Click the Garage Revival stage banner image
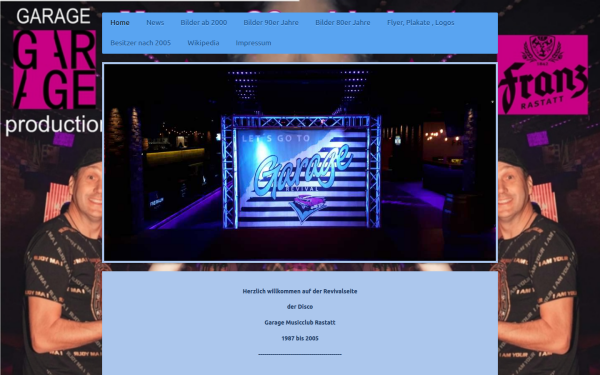Viewport: 600px width, 375px height. coord(300,163)
